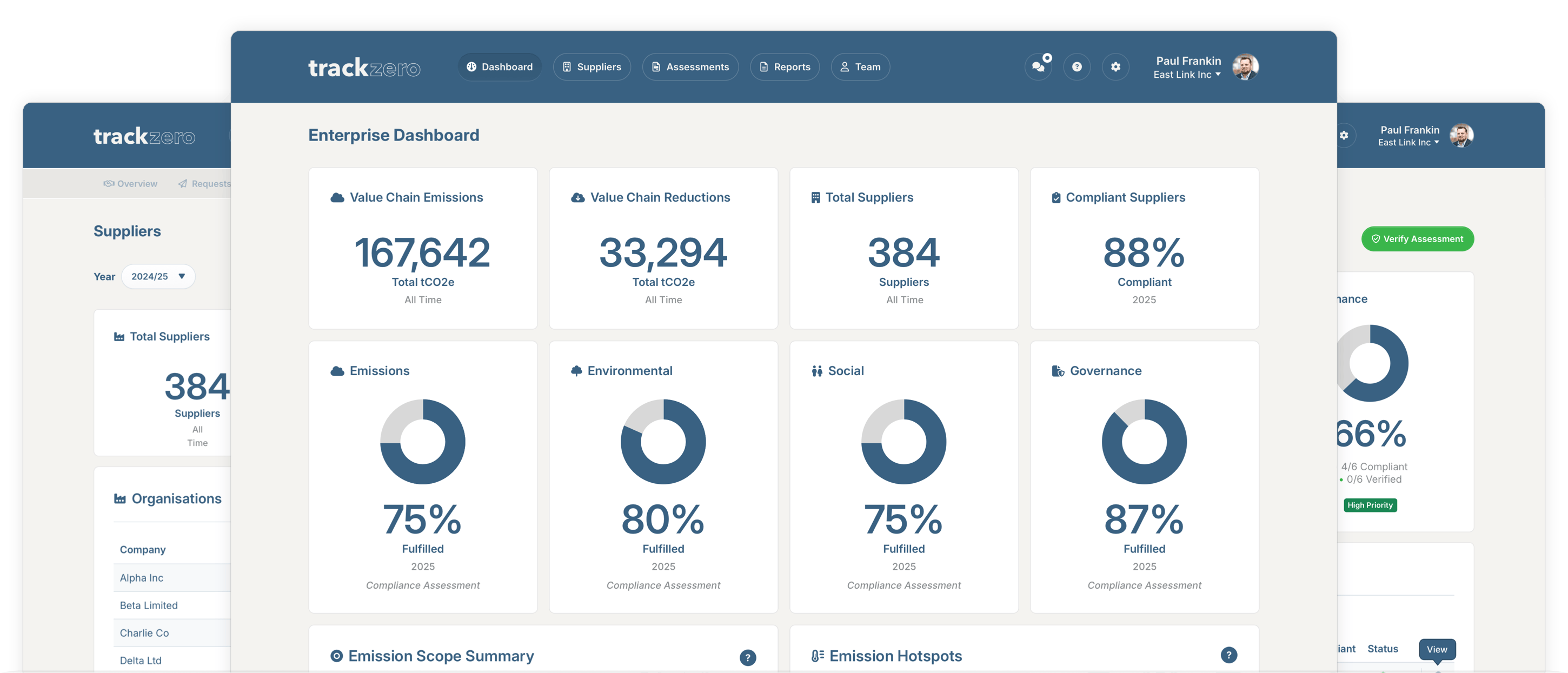Click the help question mark in header
Viewport: 1568px width, 673px height.
pos(1077,67)
